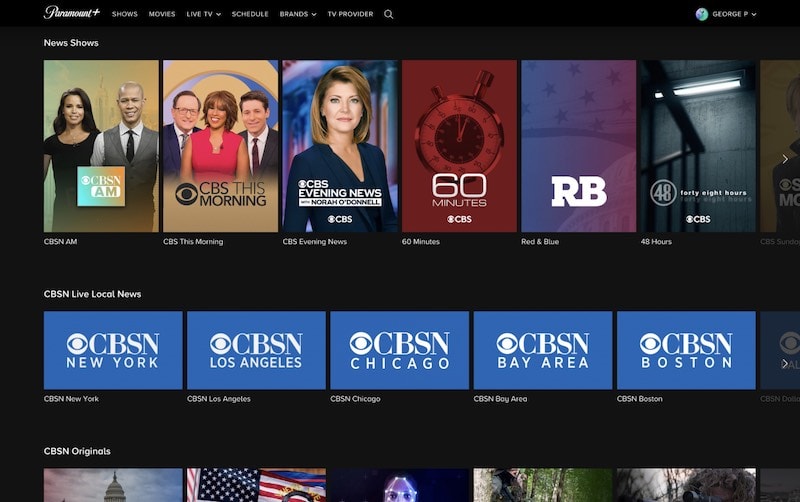The width and height of the screenshot is (800, 502).
Task: Expand the Brands dropdown menu
Action: click(x=298, y=14)
